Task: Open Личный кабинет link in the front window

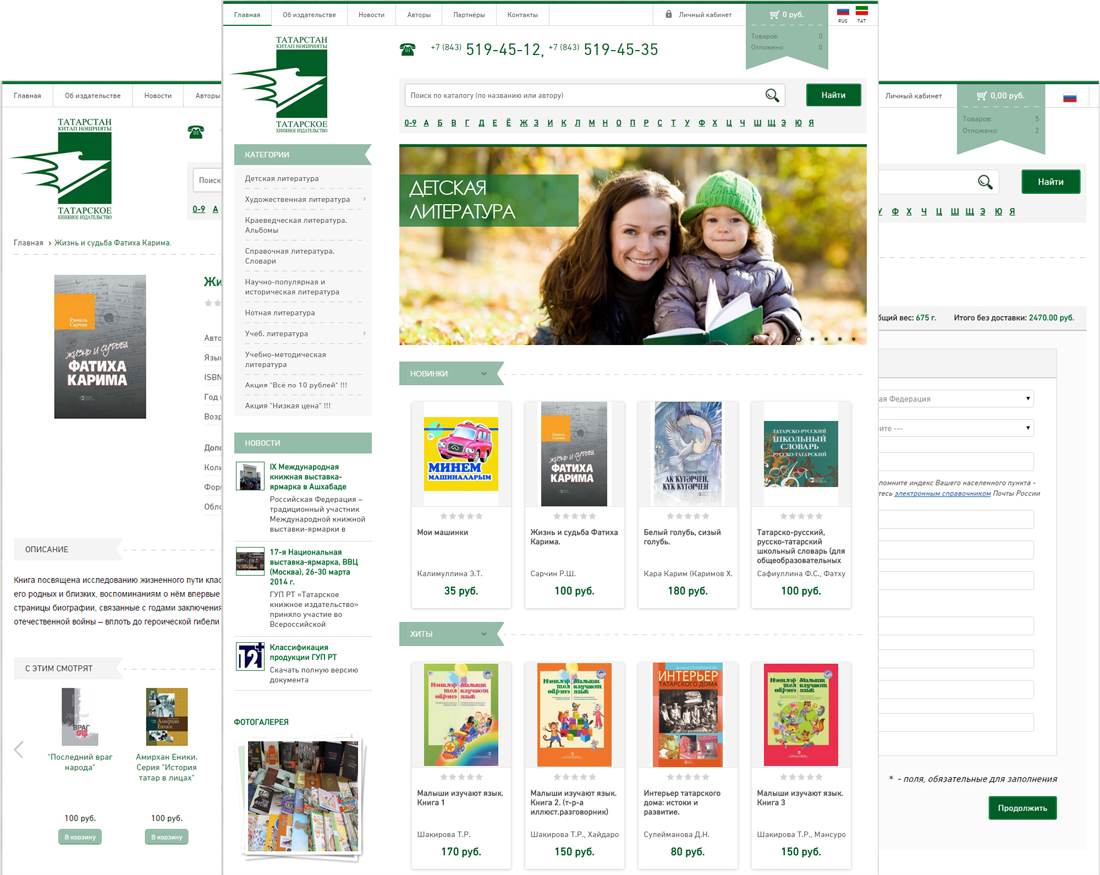Action: 705,15
